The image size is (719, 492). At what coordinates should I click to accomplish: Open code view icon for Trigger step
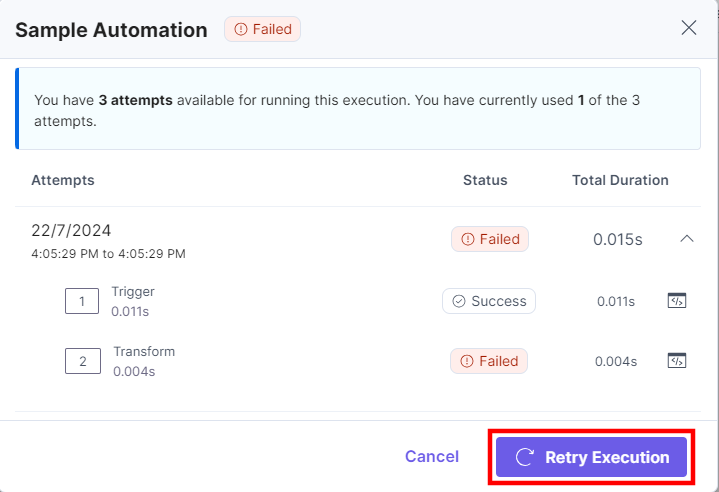click(677, 301)
